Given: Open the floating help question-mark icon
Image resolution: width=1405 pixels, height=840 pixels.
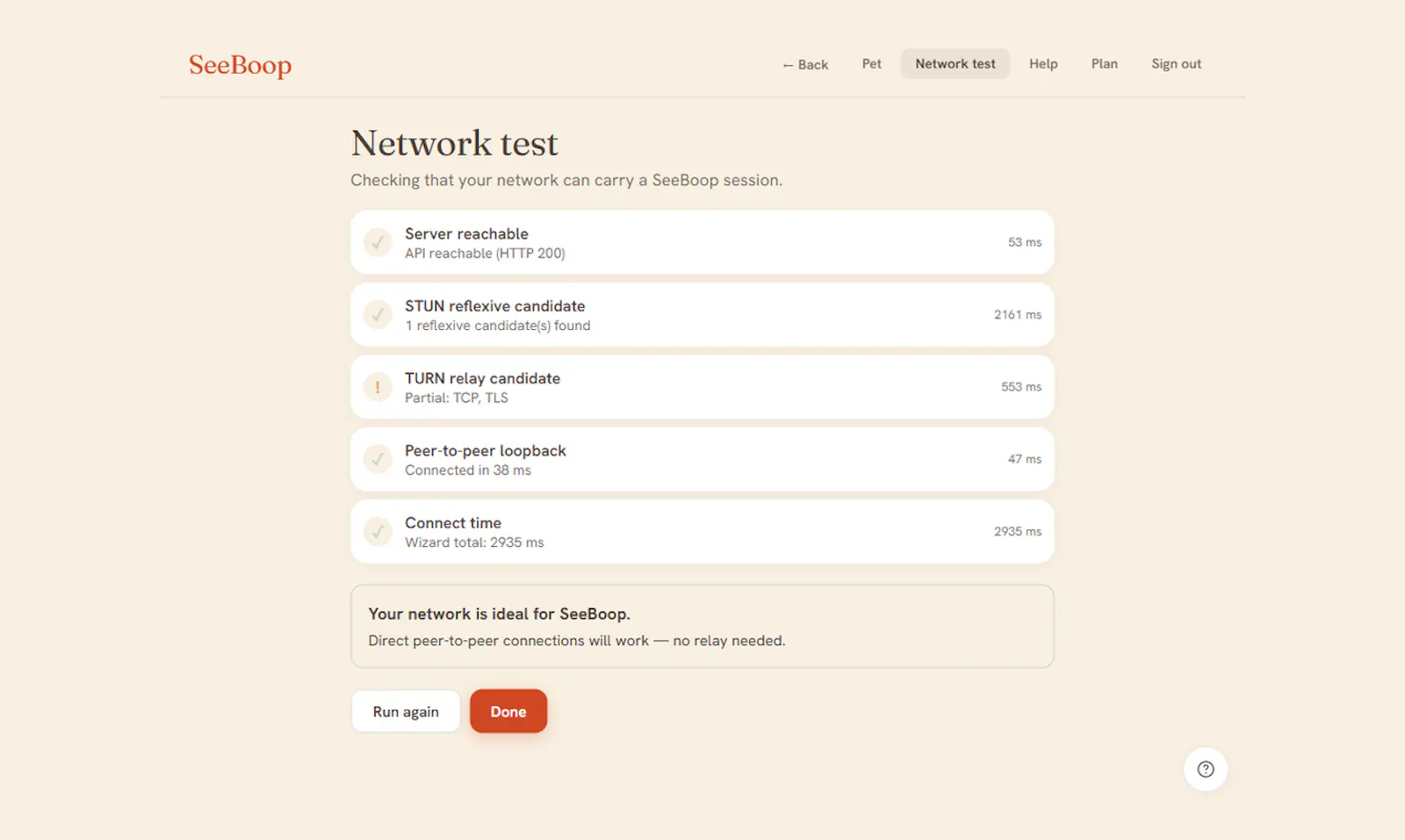Looking at the screenshot, I should click(x=1206, y=769).
